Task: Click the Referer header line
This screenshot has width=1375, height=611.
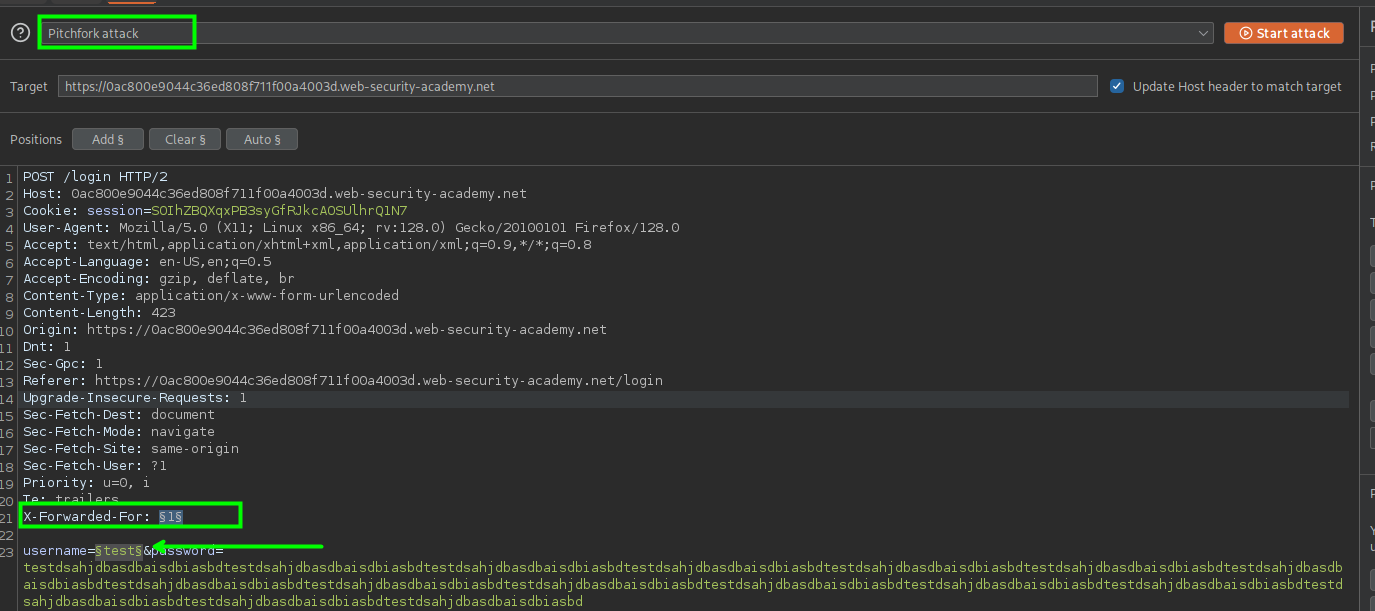Action: [342, 381]
